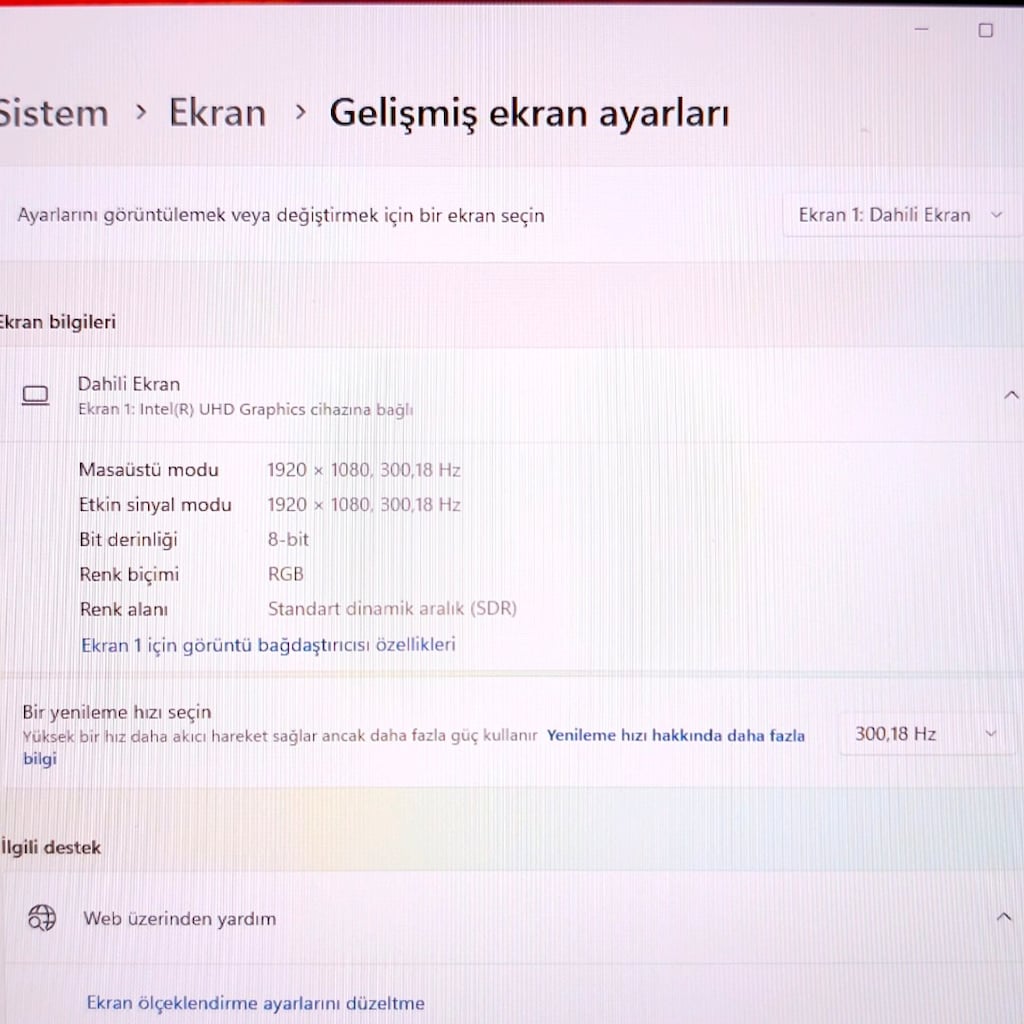Click the Standart dinamik aralık (SDR) value
1024x1024 pixels.
click(x=392, y=608)
